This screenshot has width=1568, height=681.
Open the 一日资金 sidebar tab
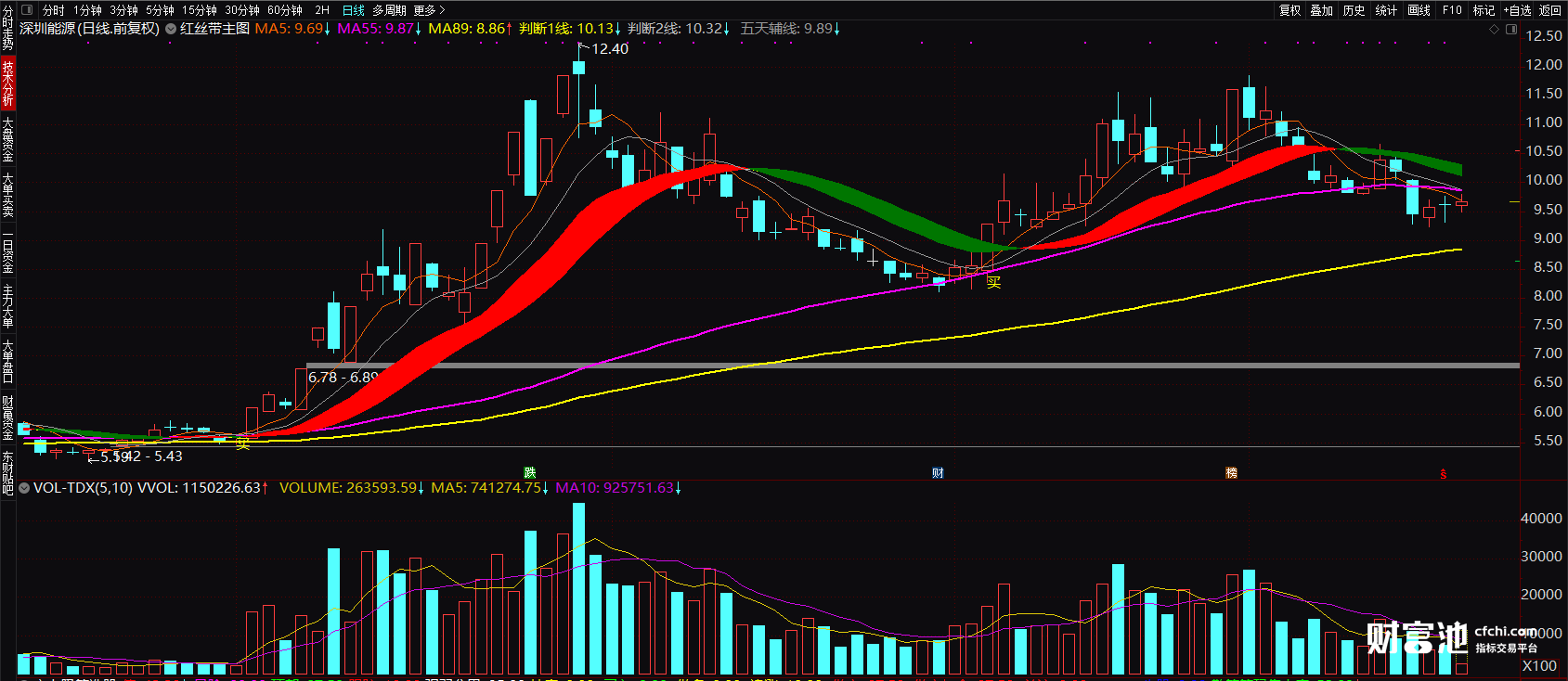pos(7,250)
